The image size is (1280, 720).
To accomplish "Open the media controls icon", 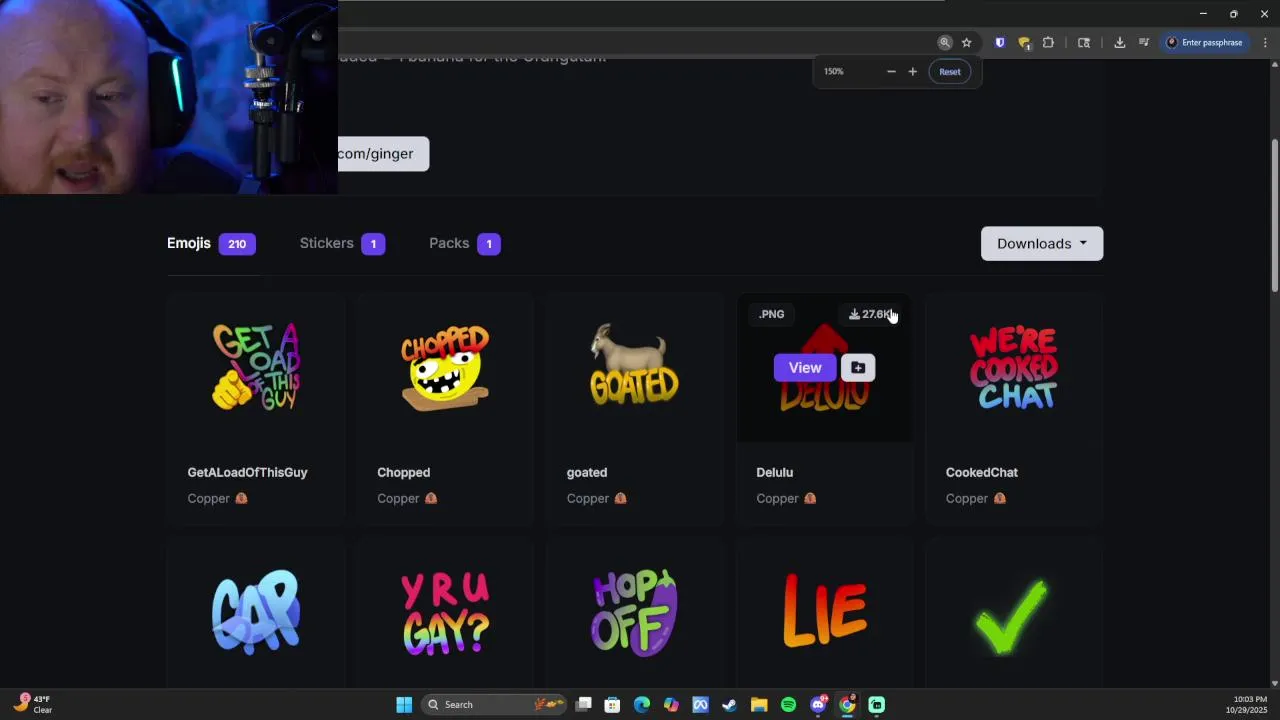I will [x=1144, y=42].
